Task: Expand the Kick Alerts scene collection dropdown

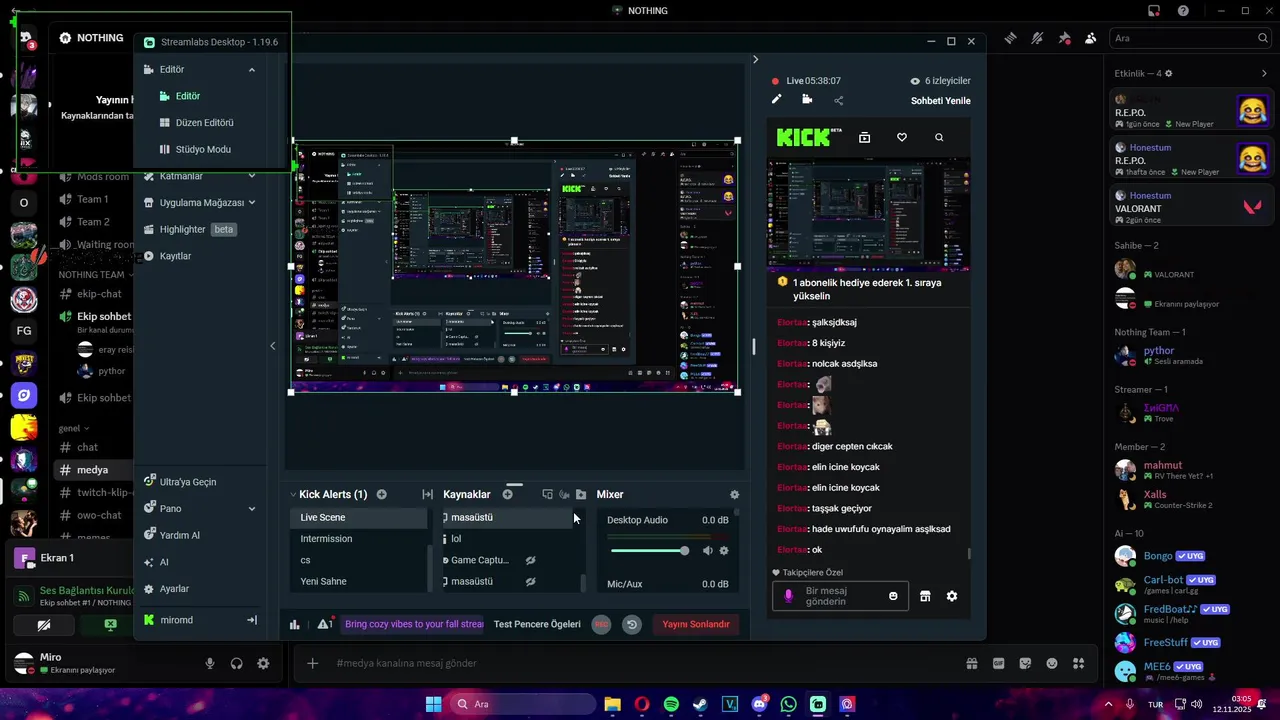Action: [293, 494]
